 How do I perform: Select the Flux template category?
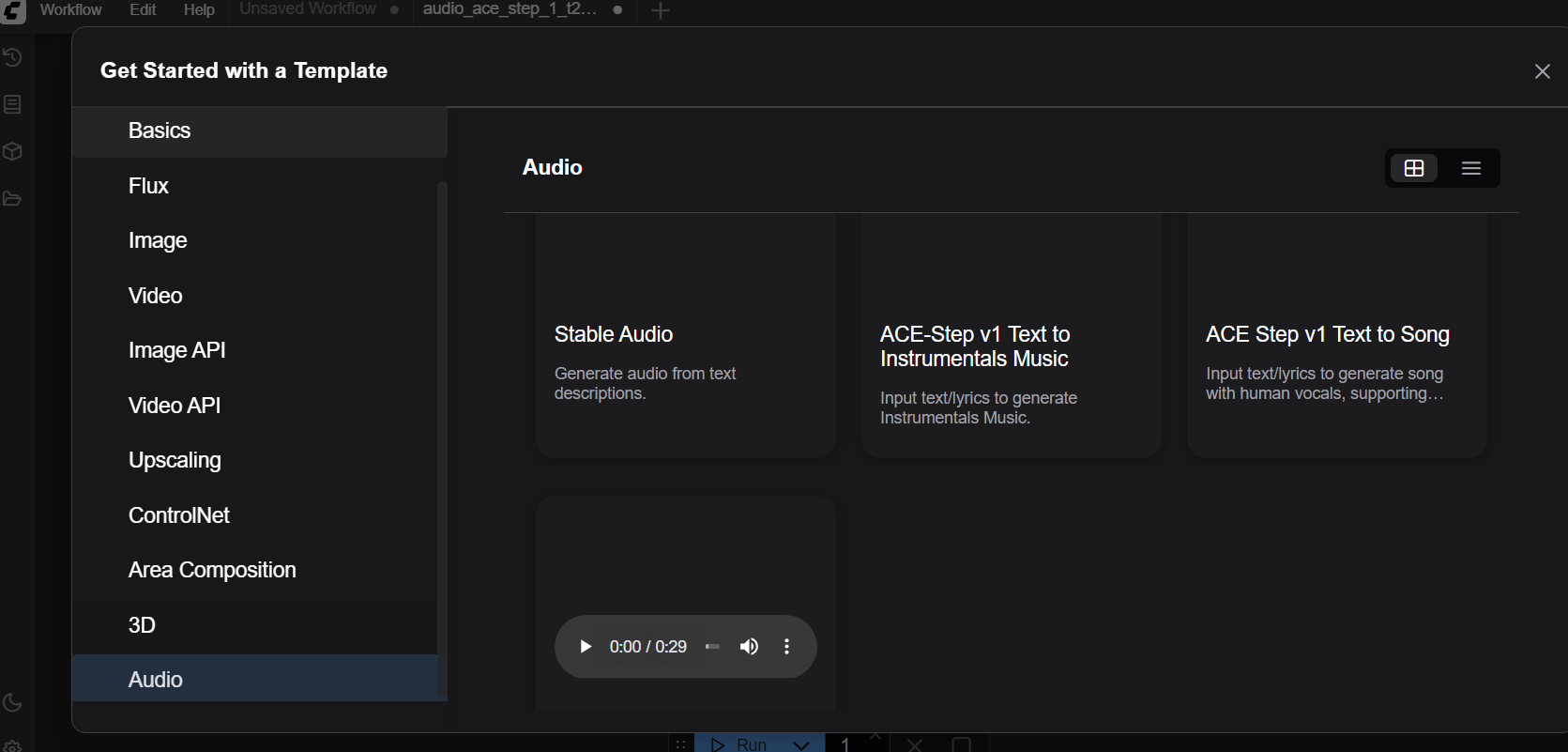coord(254,186)
